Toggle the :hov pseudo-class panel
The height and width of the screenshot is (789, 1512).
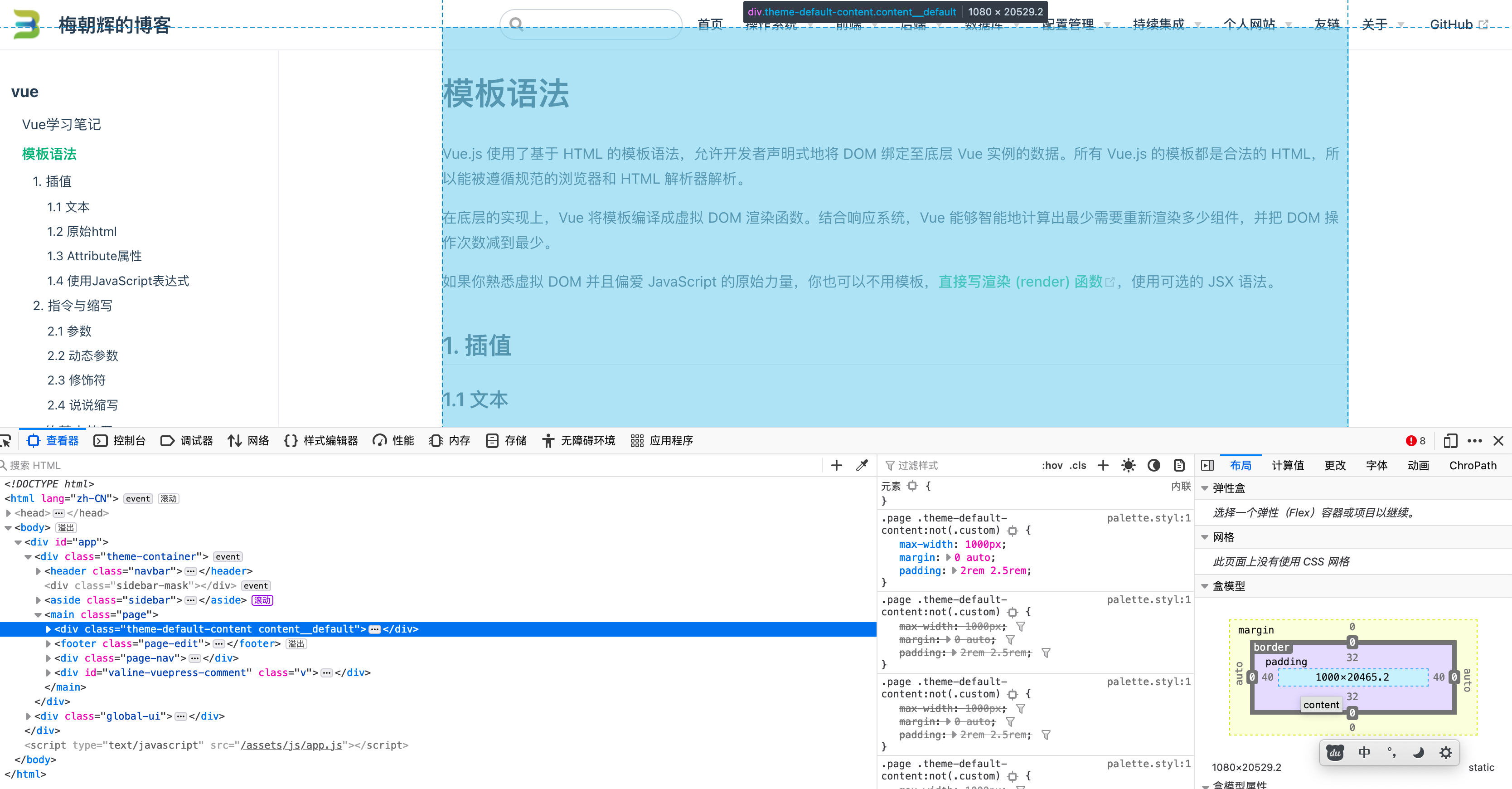coord(1052,466)
